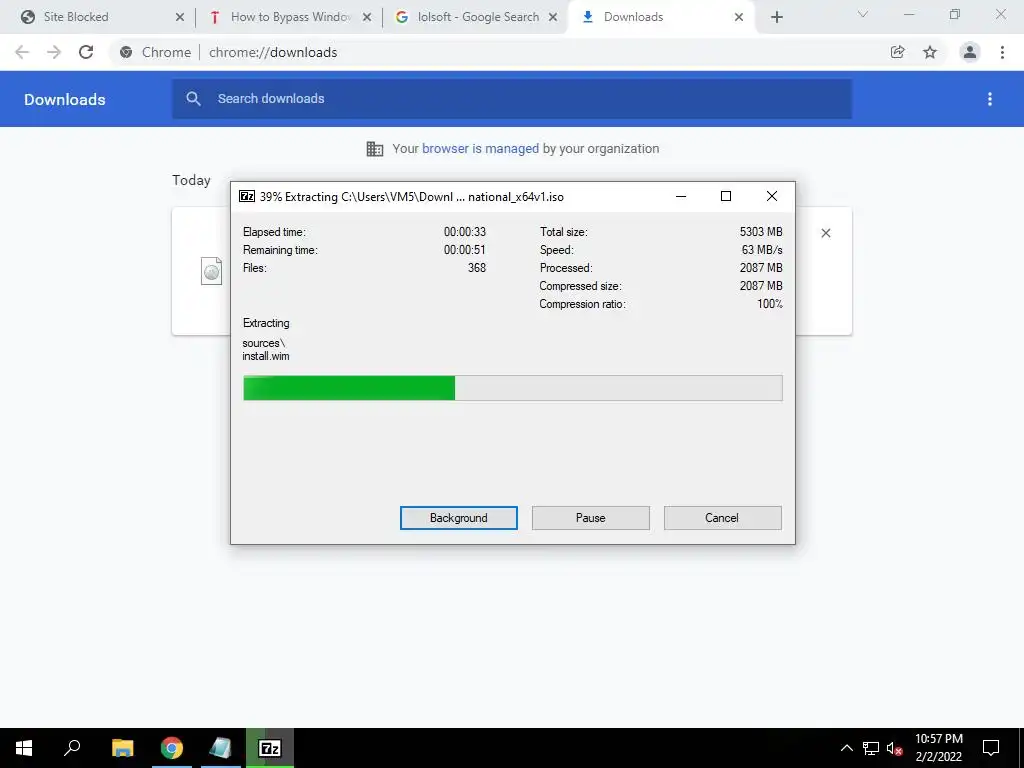Close the Downloads tab

pos(739,18)
